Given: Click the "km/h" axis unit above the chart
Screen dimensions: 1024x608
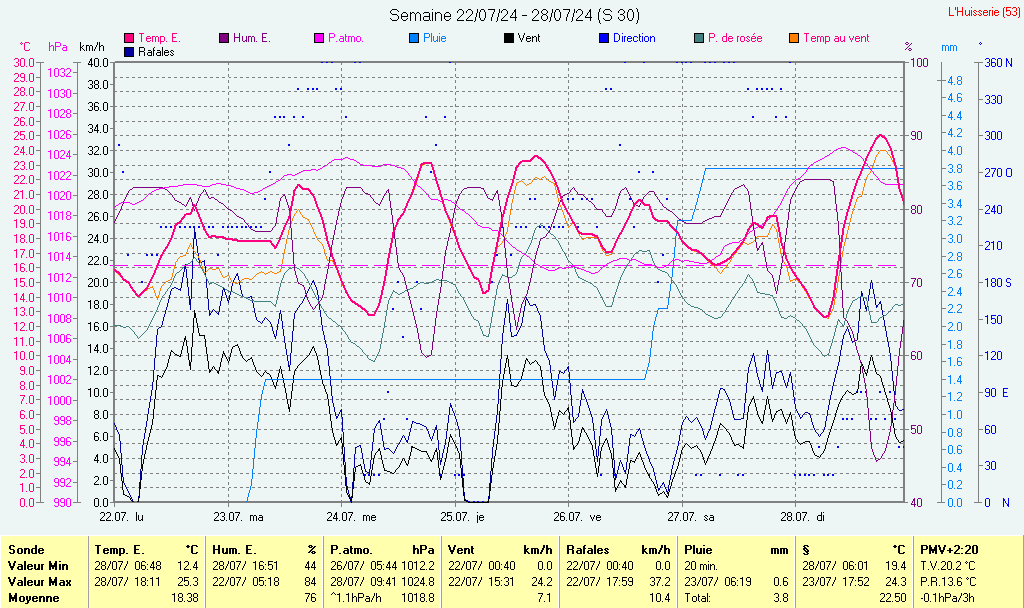Looking at the screenshot, I should coord(92,47).
